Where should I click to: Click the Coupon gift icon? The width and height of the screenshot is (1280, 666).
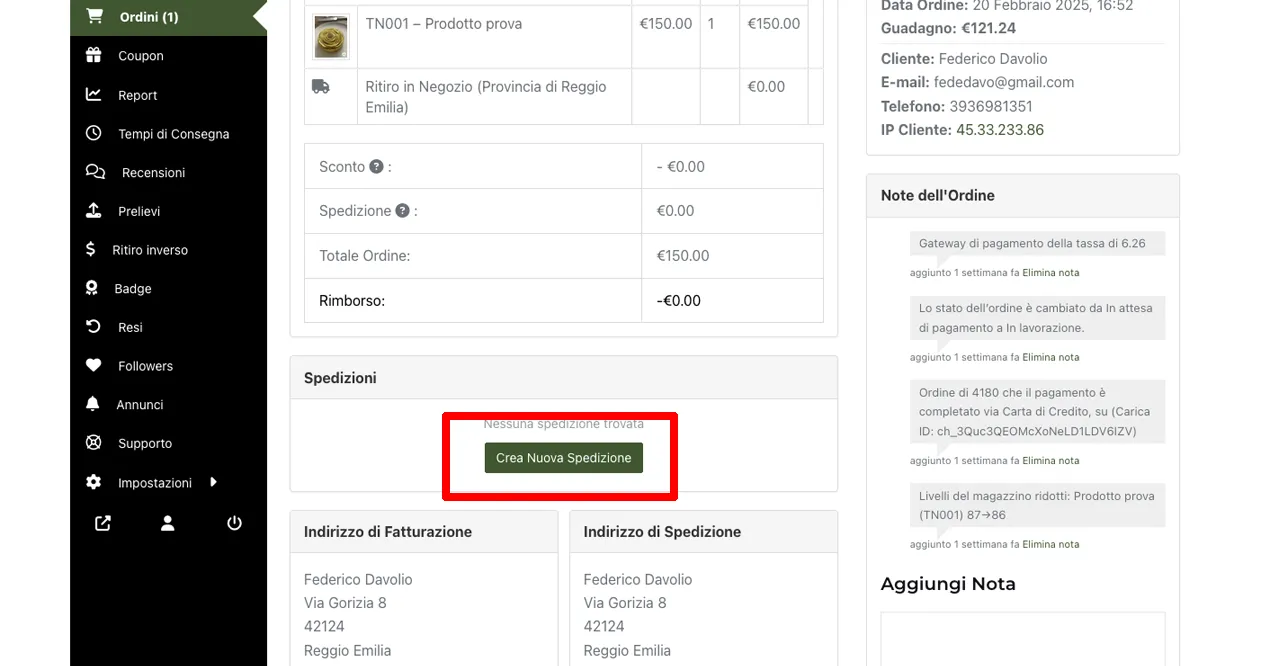tap(94, 55)
